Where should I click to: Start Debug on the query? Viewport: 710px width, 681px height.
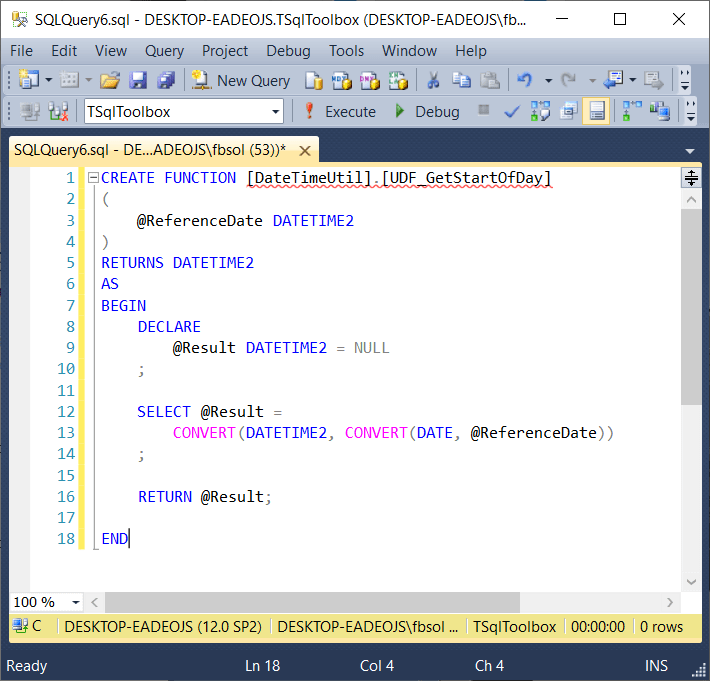pos(427,111)
